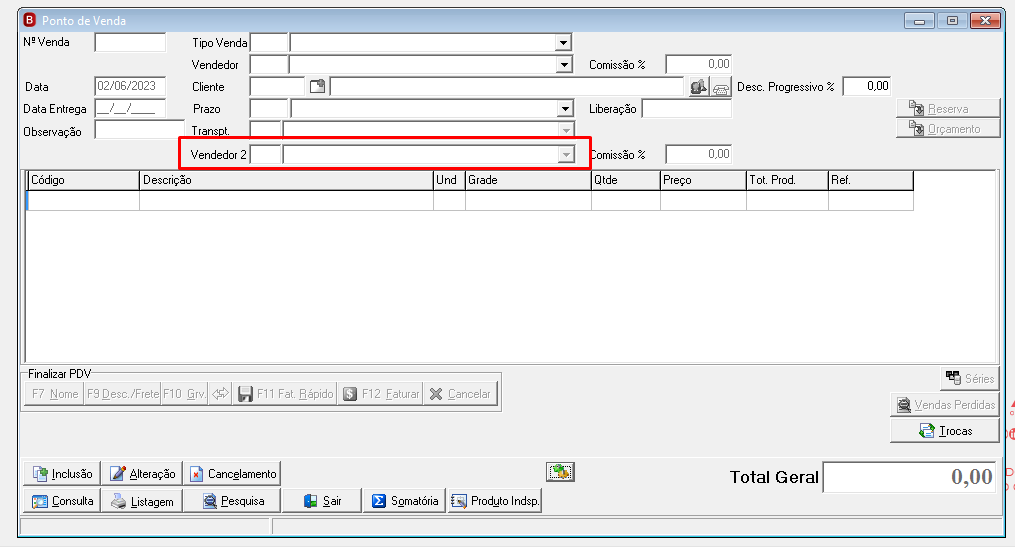Click the Und column header
The height and width of the screenshot is (547, 1015).
tap(449, 181)
